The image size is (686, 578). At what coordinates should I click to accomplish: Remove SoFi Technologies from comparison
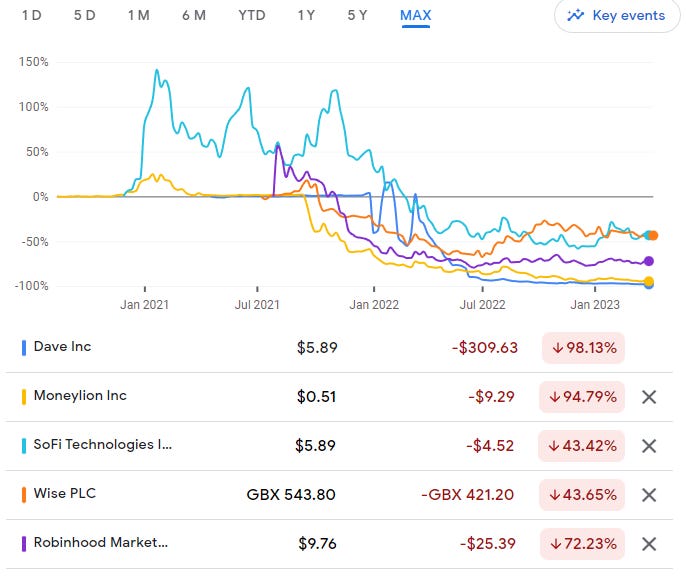(649, 446)
